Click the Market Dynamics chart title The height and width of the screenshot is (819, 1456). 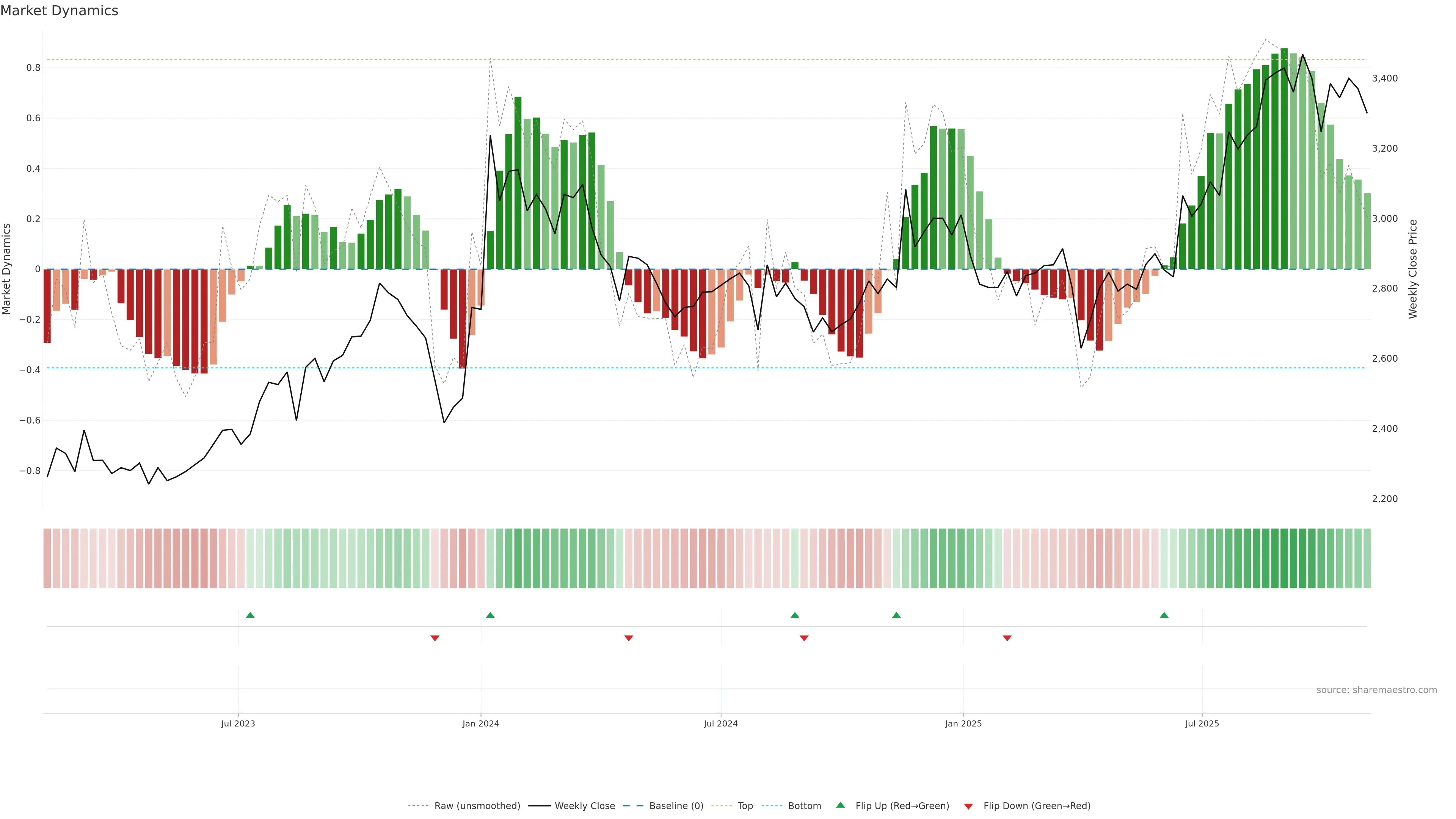tap(60, 11)
